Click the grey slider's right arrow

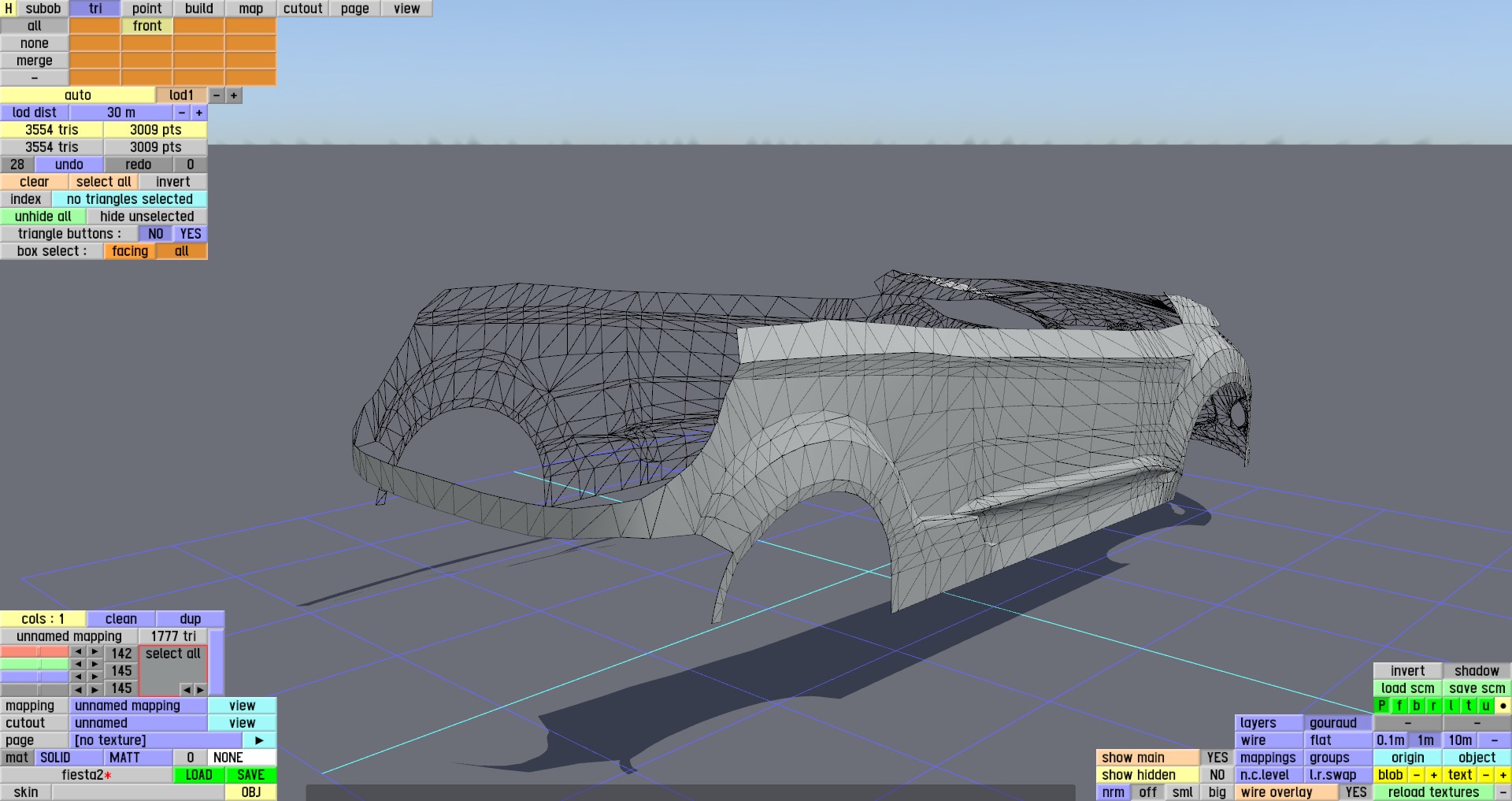pos(95,689)
